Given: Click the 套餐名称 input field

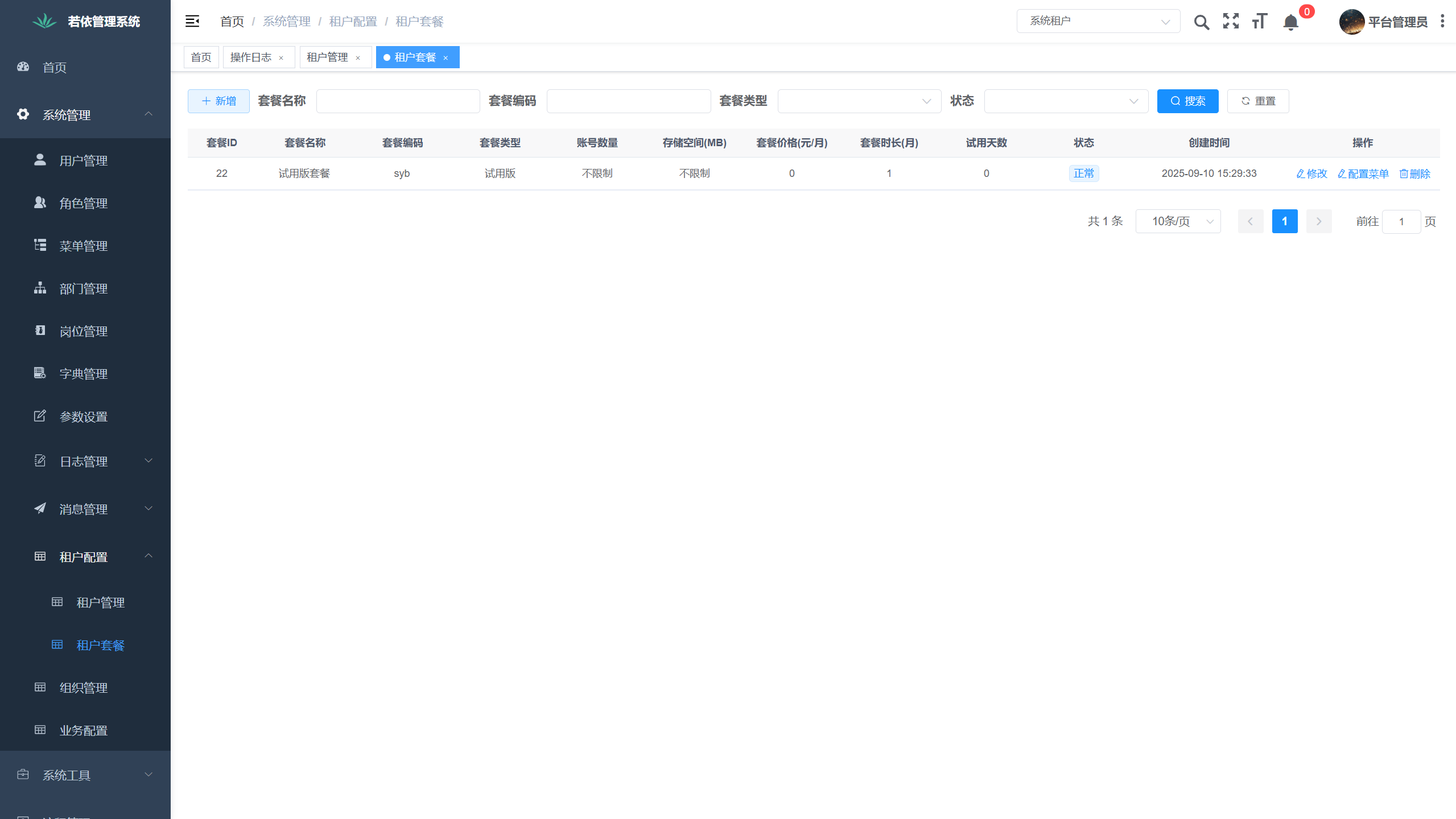Looking at the screenshot, I should click(398, 101).
